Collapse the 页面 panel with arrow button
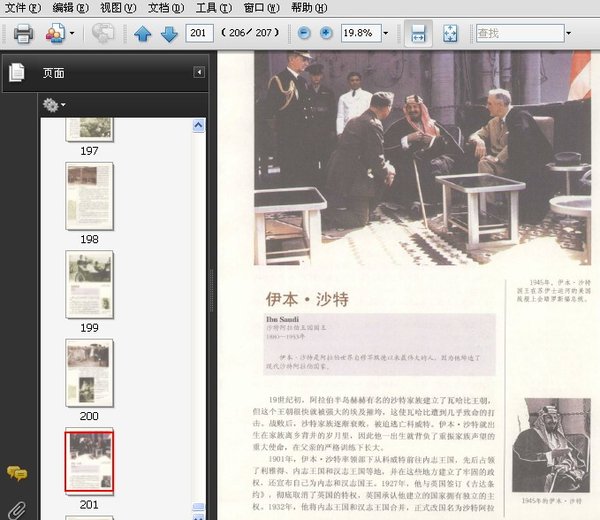 [x=199, y=72]
